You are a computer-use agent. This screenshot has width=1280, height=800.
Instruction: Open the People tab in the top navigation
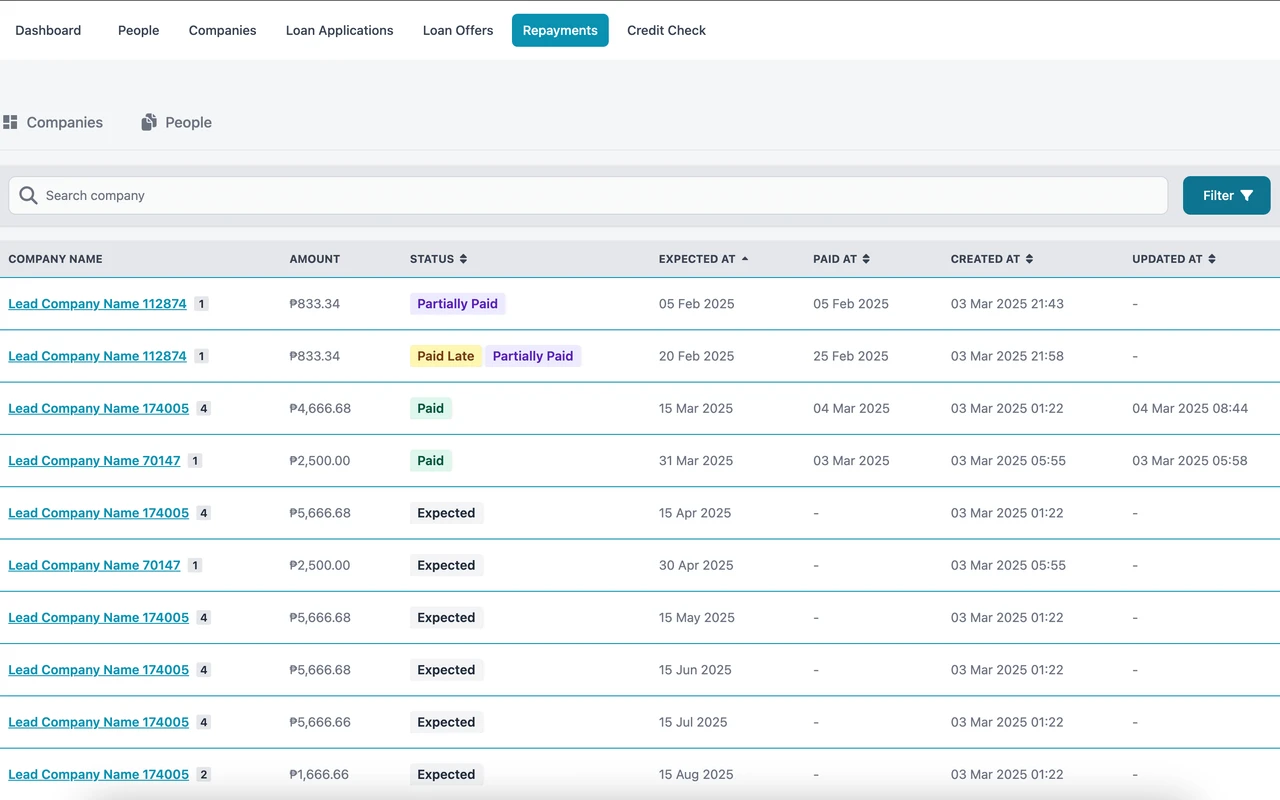click(x=138, y=30)
